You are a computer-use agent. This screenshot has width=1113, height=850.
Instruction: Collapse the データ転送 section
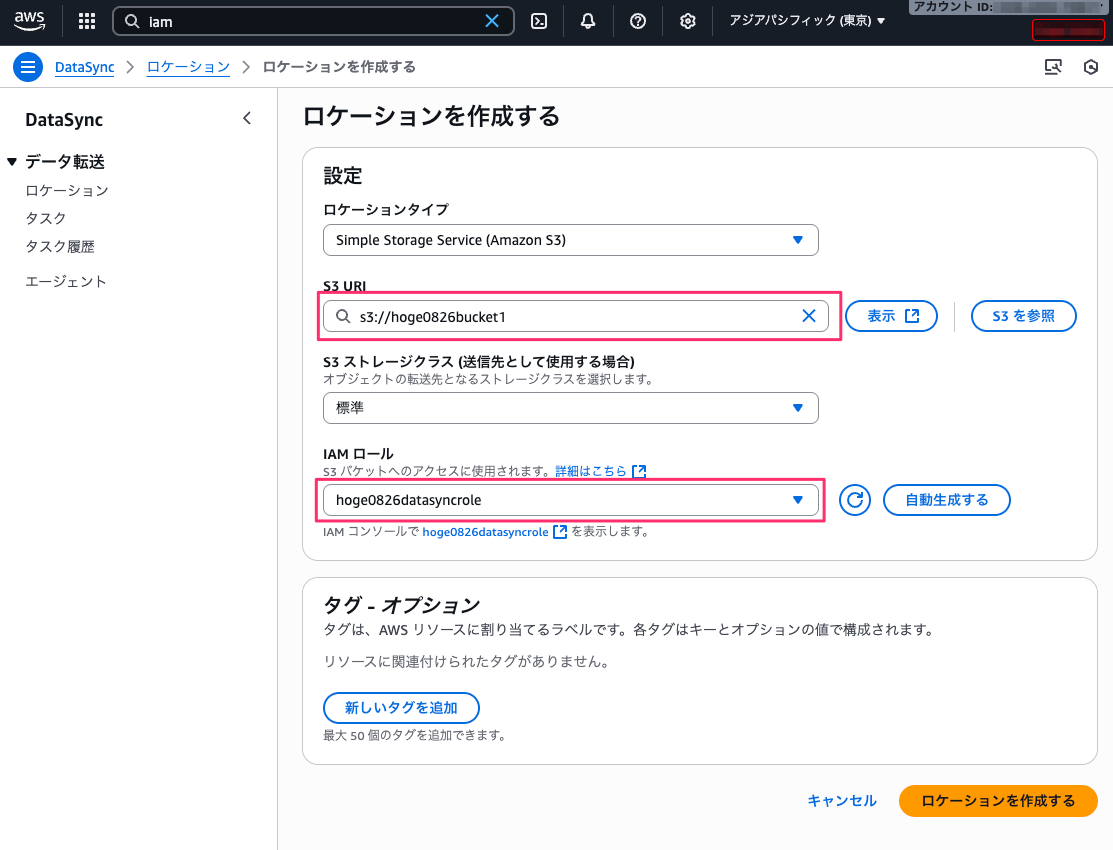tap(12, 162)
